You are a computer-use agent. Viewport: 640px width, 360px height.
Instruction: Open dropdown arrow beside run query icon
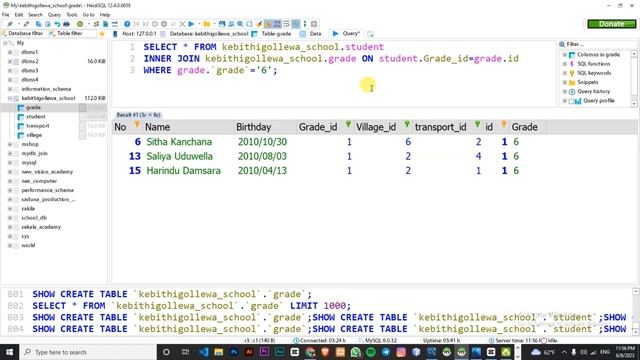(x=199, y=24)
